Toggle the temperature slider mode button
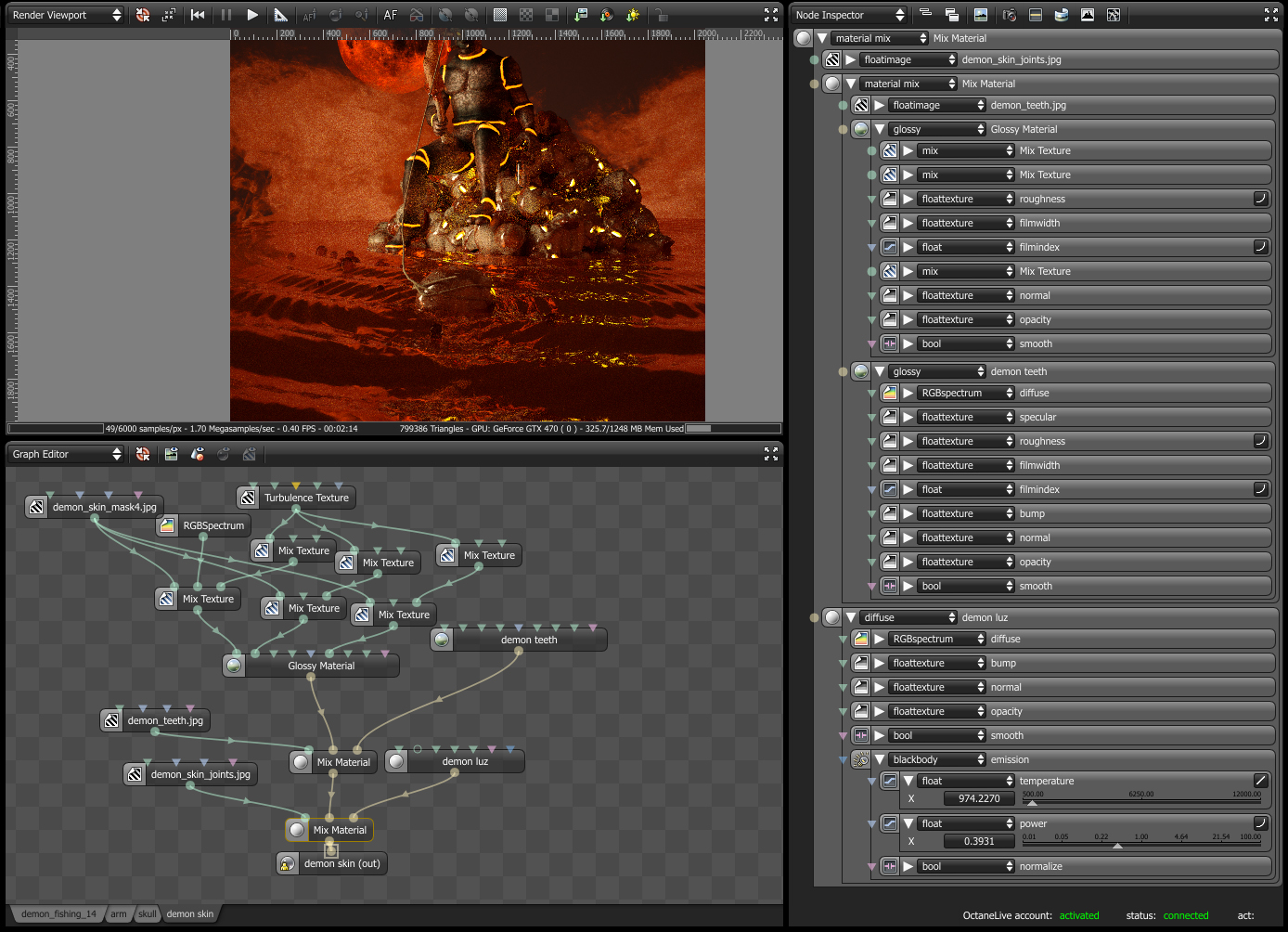This screenshot has height=932, width=1288. point(1261,781)
